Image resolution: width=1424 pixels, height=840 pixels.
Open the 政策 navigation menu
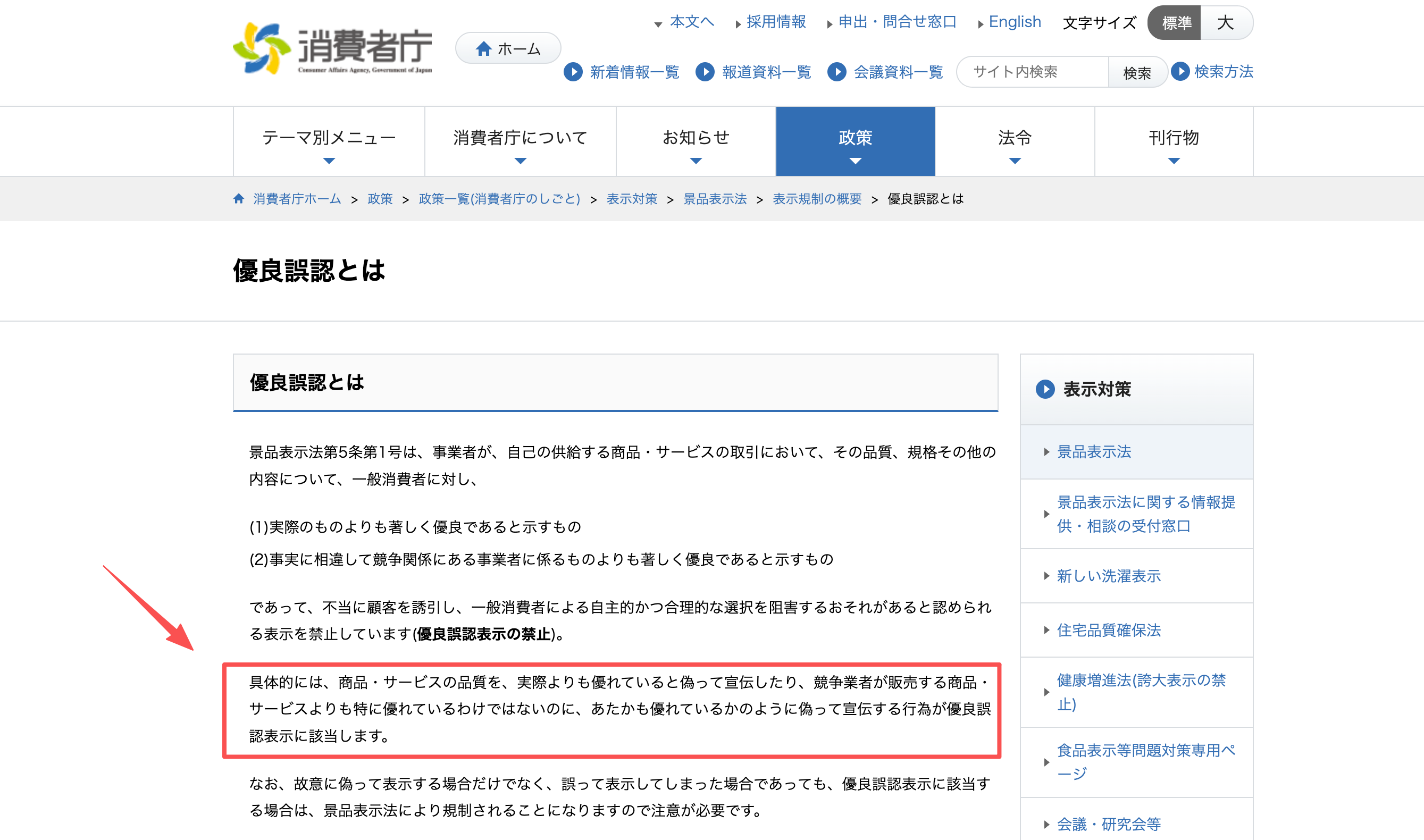[855, 141]
